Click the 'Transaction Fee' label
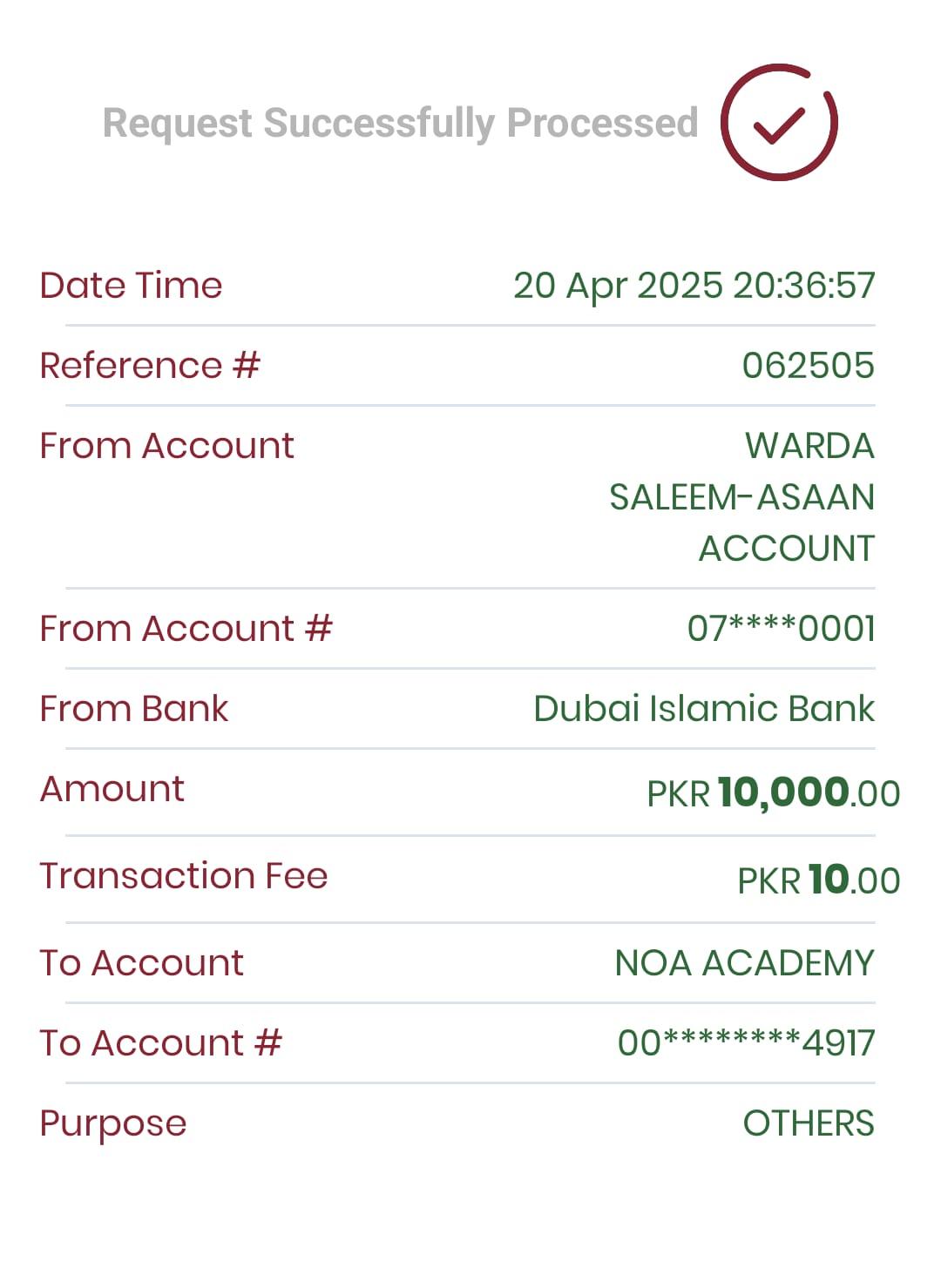 pyautogui.click(x=183, y=876)
